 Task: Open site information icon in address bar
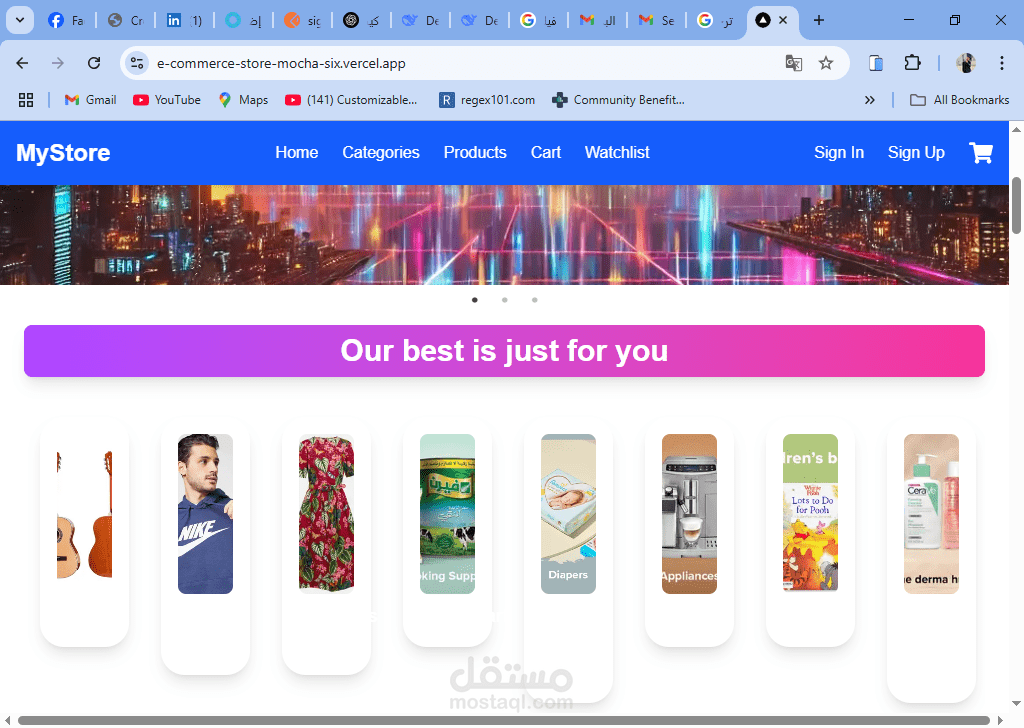[136, 63]
